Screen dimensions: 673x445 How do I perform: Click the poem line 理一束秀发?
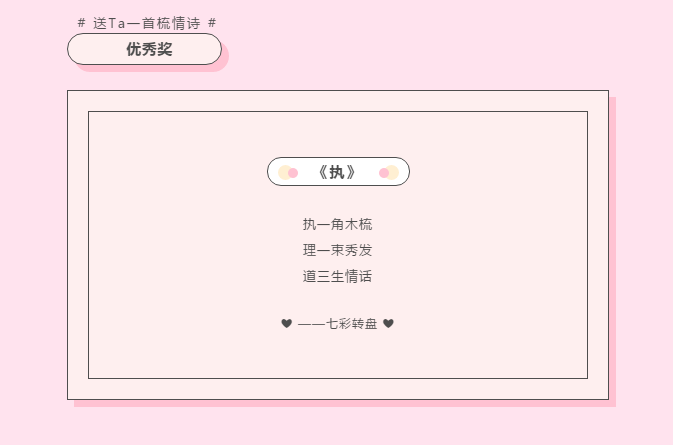coord(338,250)
